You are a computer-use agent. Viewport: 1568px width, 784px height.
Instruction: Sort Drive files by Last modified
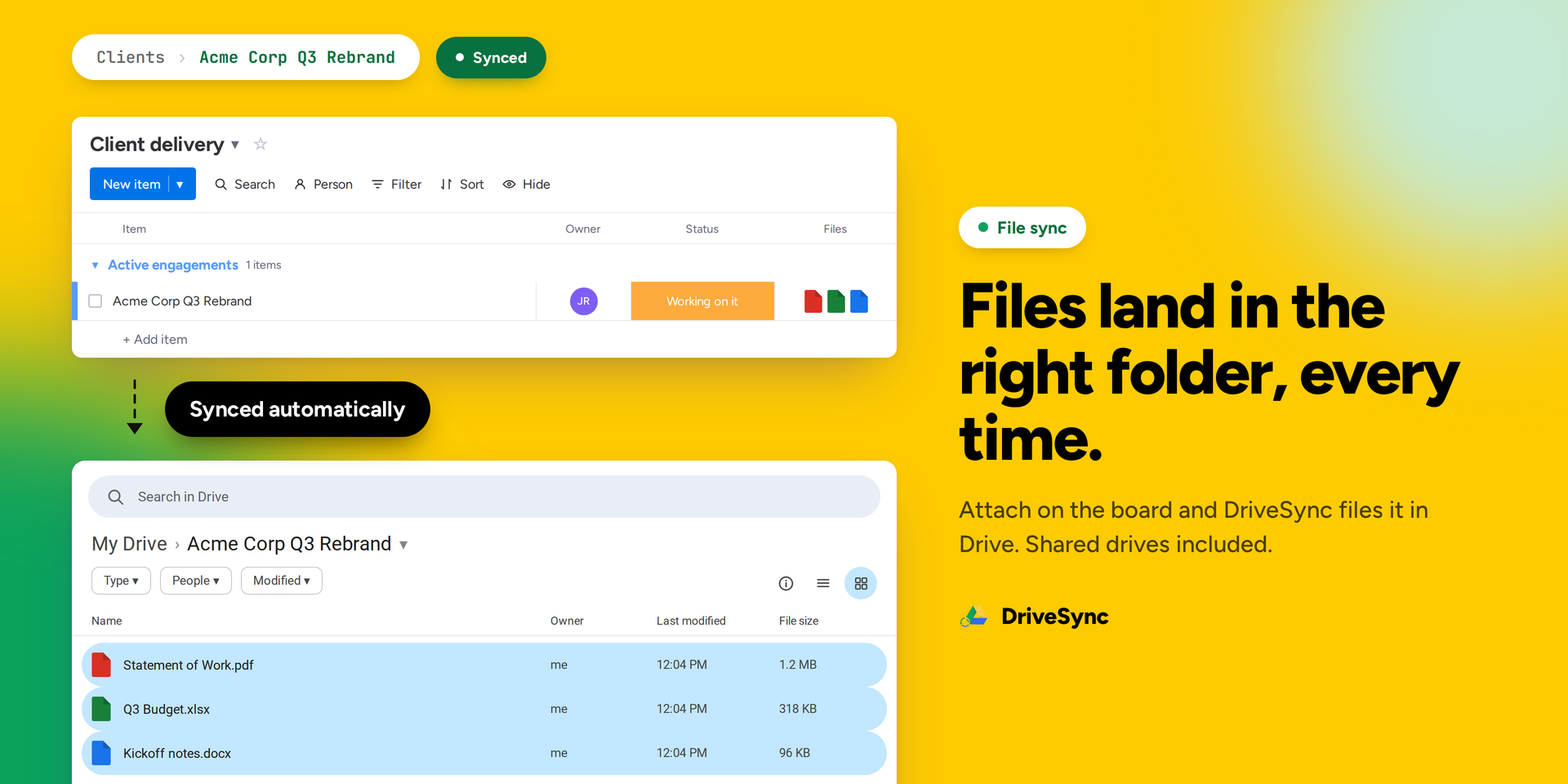[x=691, y=621]
